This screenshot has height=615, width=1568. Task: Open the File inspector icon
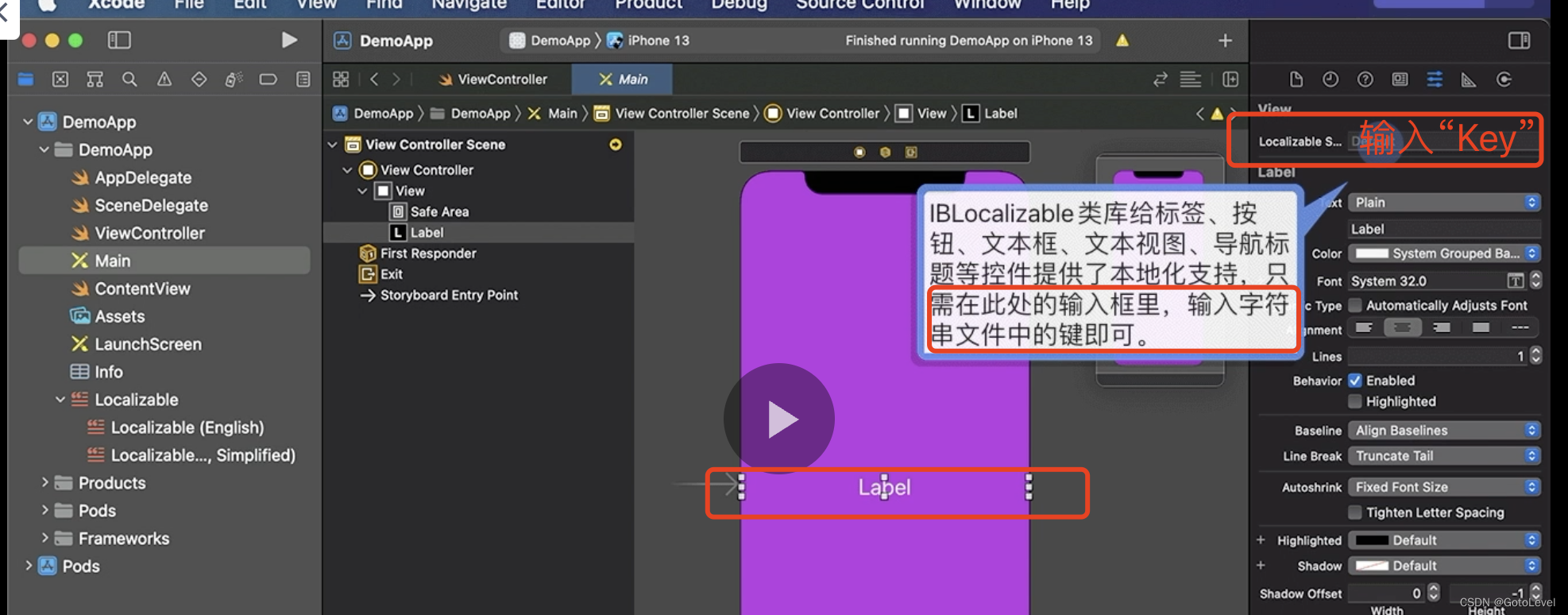[1296, 79]
